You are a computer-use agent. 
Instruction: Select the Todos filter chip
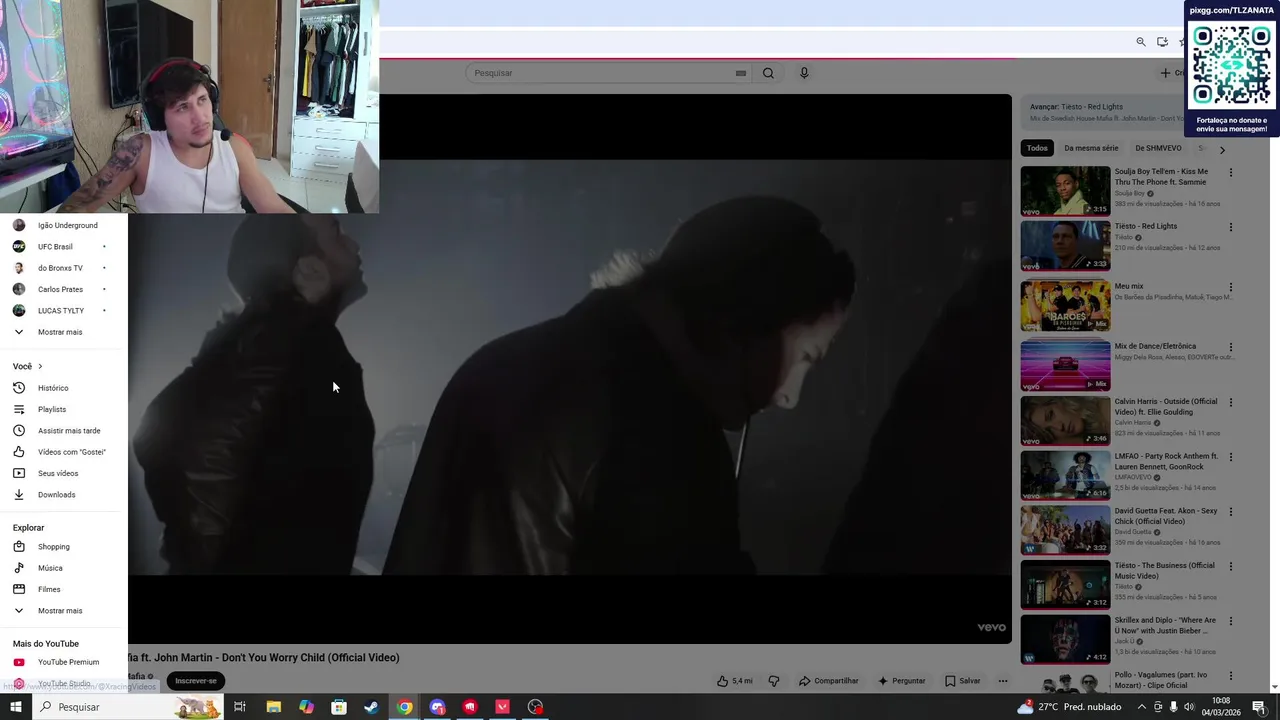click(x=1037, y=148)
